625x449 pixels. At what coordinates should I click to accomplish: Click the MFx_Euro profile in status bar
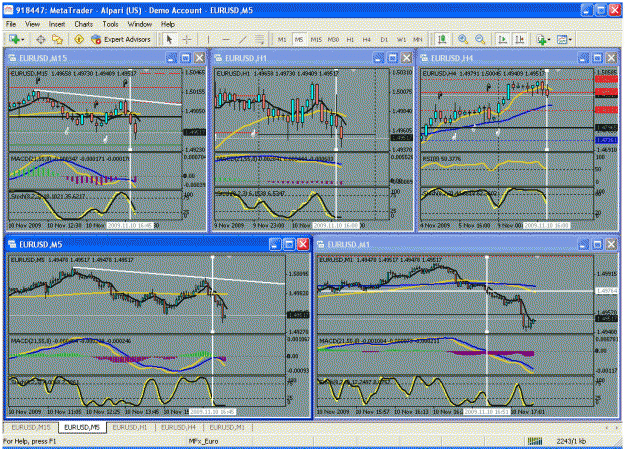[203, 441]
